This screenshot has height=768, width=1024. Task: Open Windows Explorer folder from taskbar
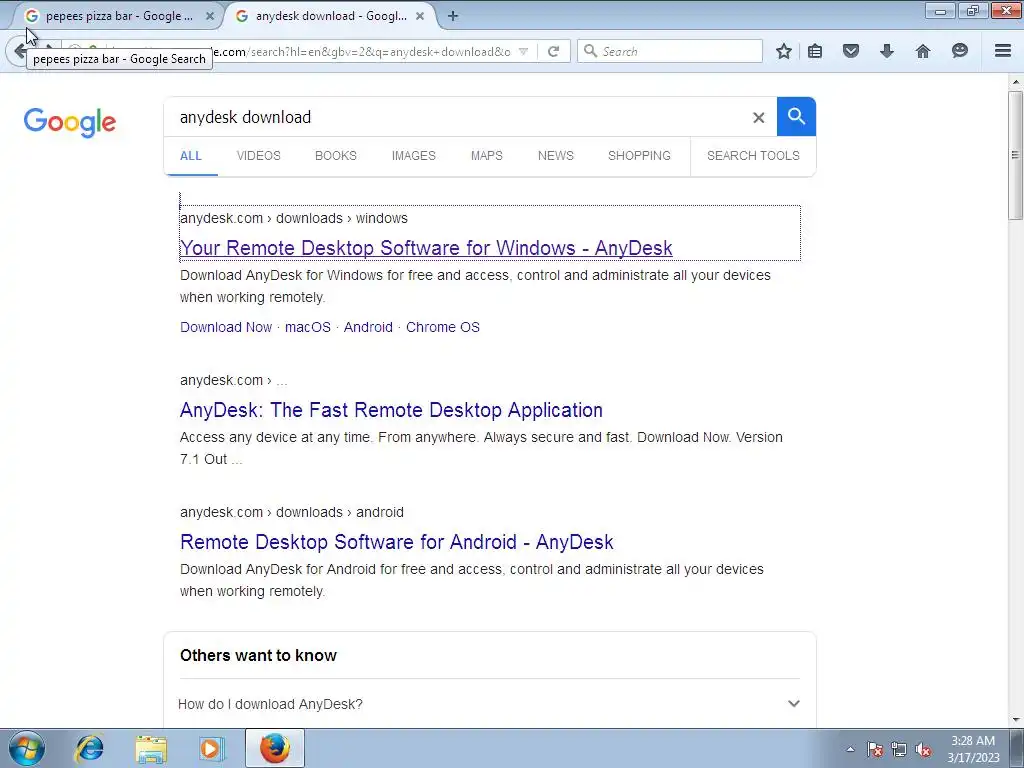(151, 748)
